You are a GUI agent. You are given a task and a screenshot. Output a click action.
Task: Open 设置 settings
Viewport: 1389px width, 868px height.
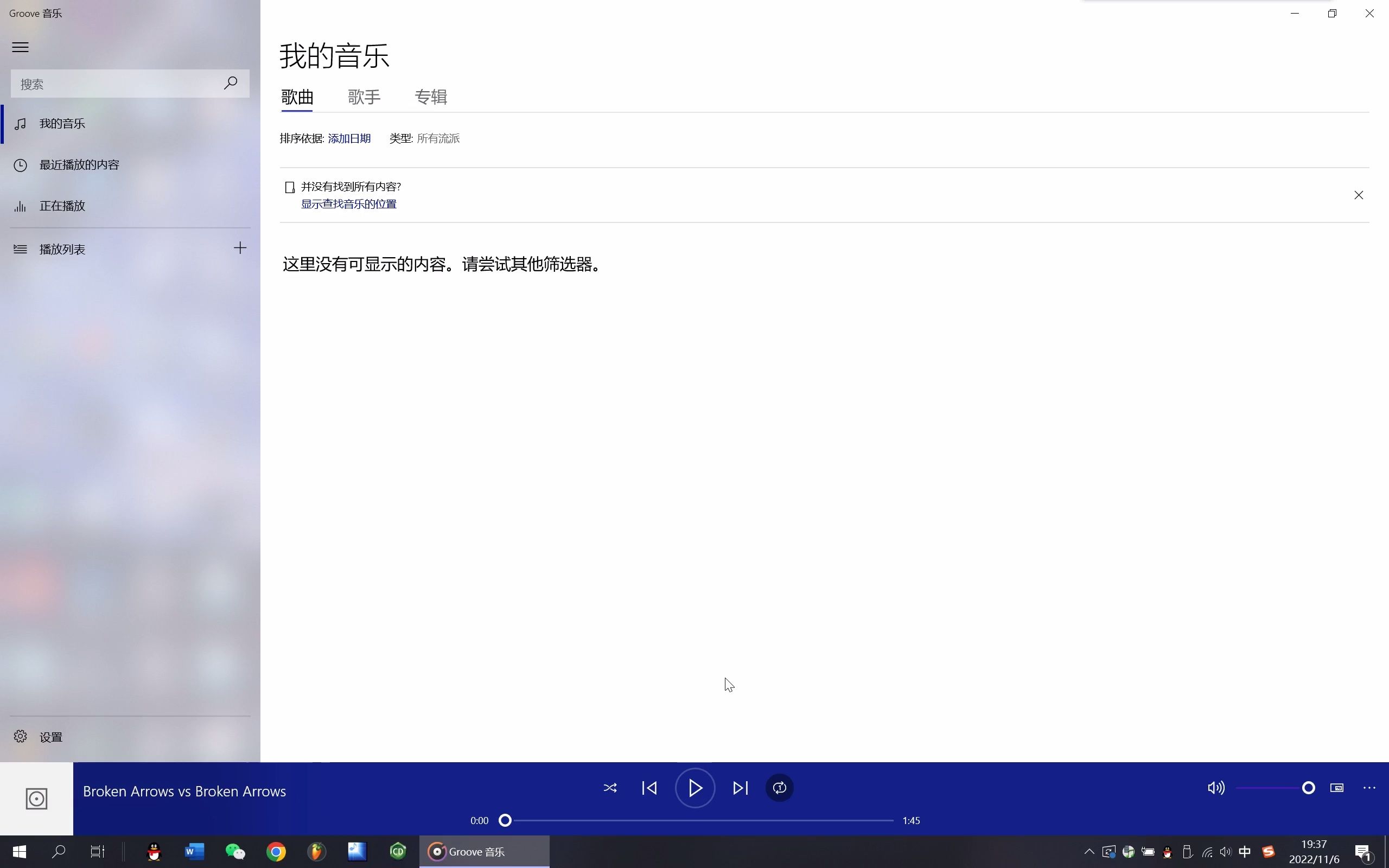(130, 737)
